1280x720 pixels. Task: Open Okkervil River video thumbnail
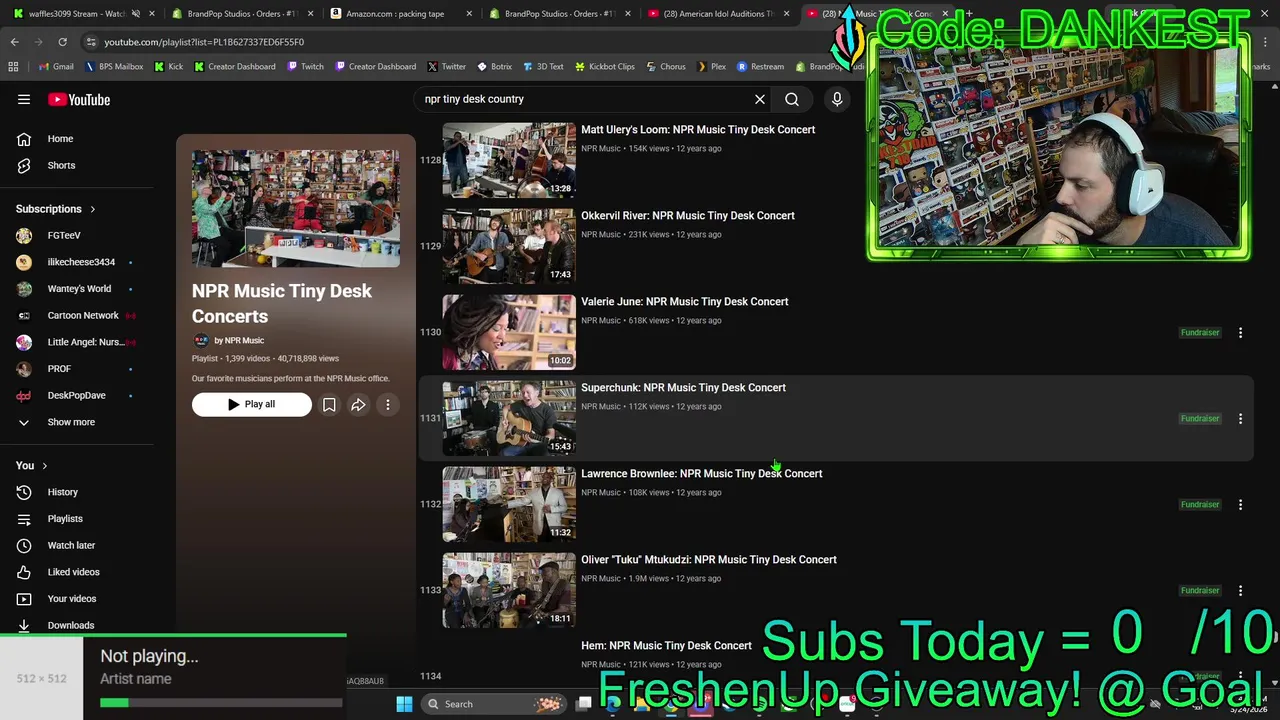pos(509,246)
